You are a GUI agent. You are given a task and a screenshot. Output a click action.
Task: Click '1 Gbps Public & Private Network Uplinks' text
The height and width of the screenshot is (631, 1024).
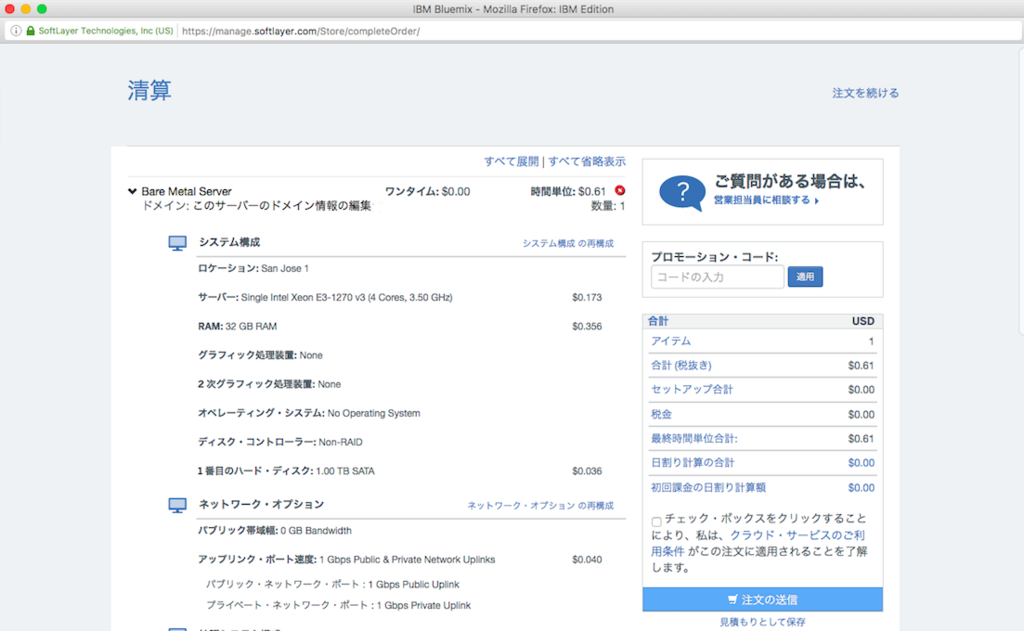(407, 559)
